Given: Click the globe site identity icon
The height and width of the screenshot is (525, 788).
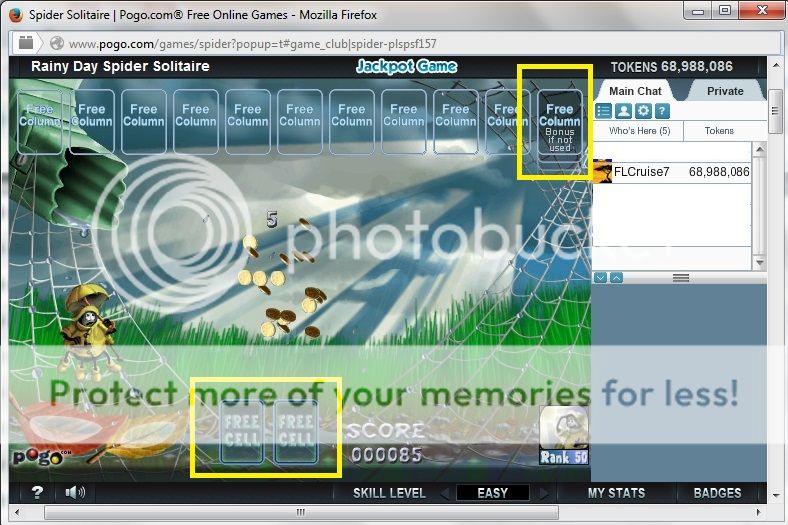Looking at the screenshot, I should coord(57,44).
